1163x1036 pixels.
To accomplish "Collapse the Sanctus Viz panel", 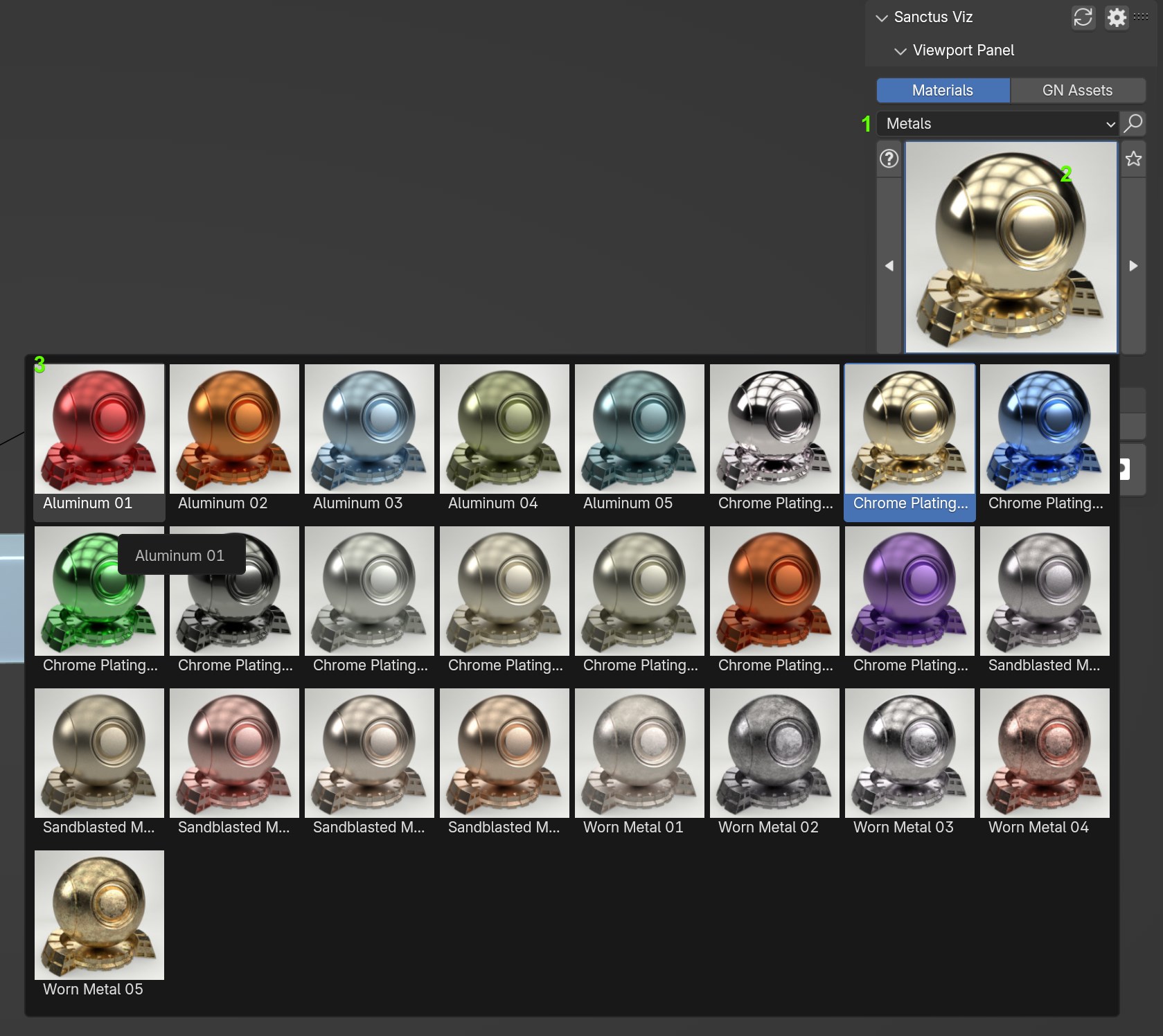I will coord(882,18).
